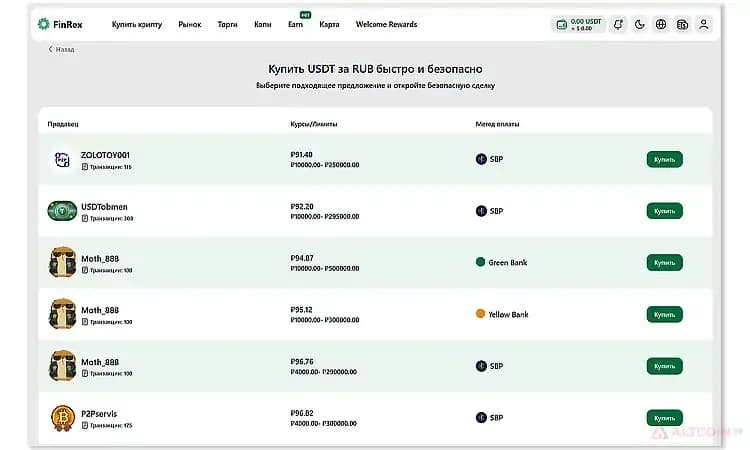The image size is (750, 450).
Task: Open the Карта menu item
Action: pos(329,24)
